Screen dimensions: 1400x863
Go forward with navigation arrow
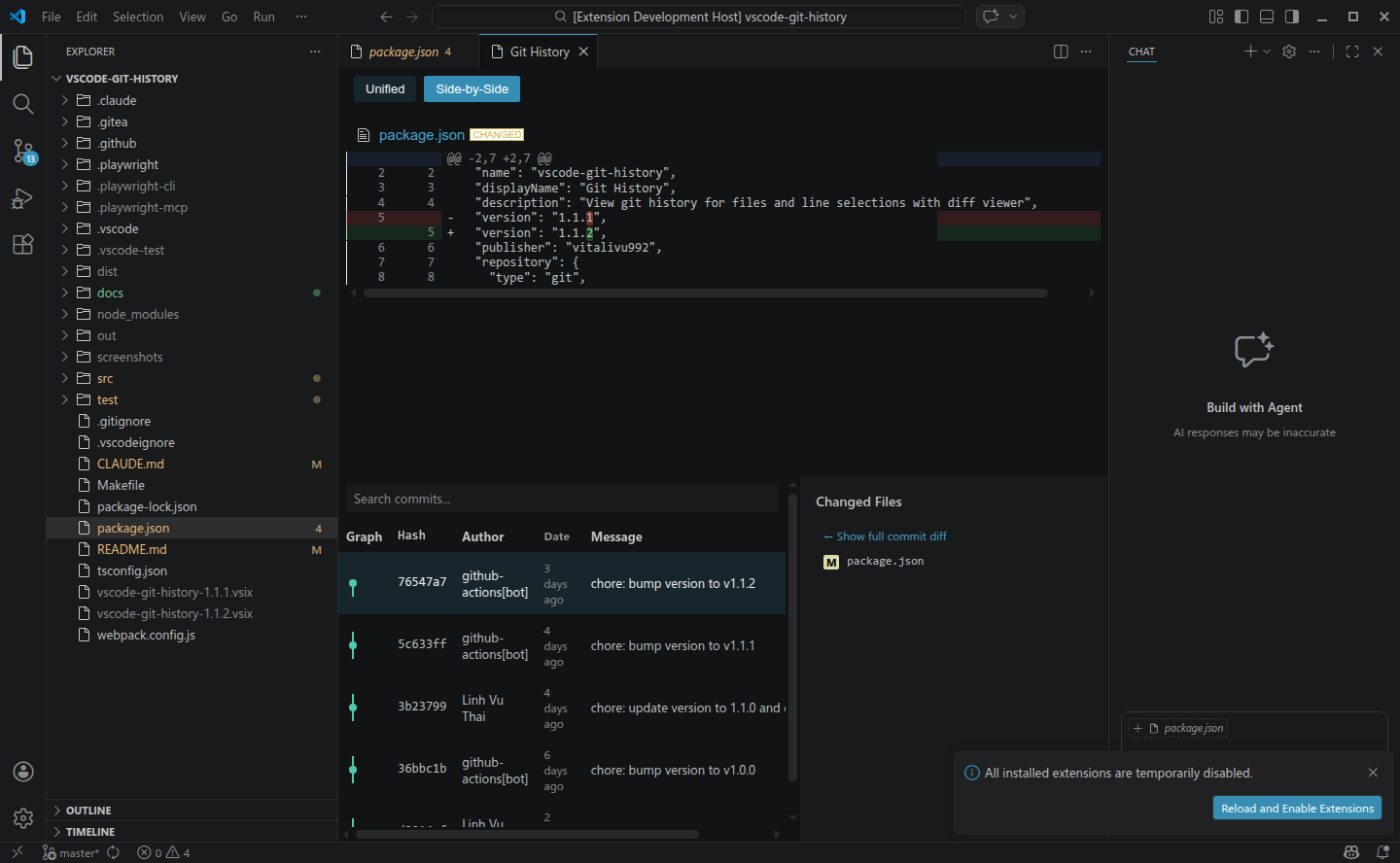coord(412,17)
